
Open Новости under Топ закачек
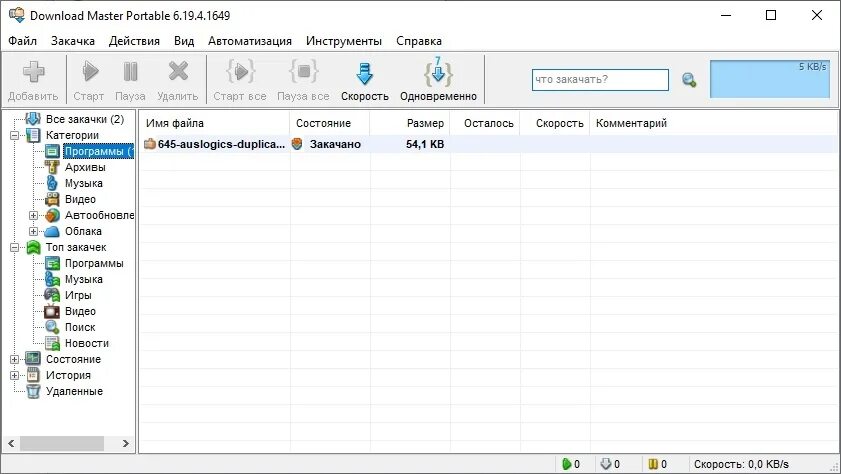click(x=87, y=343)
